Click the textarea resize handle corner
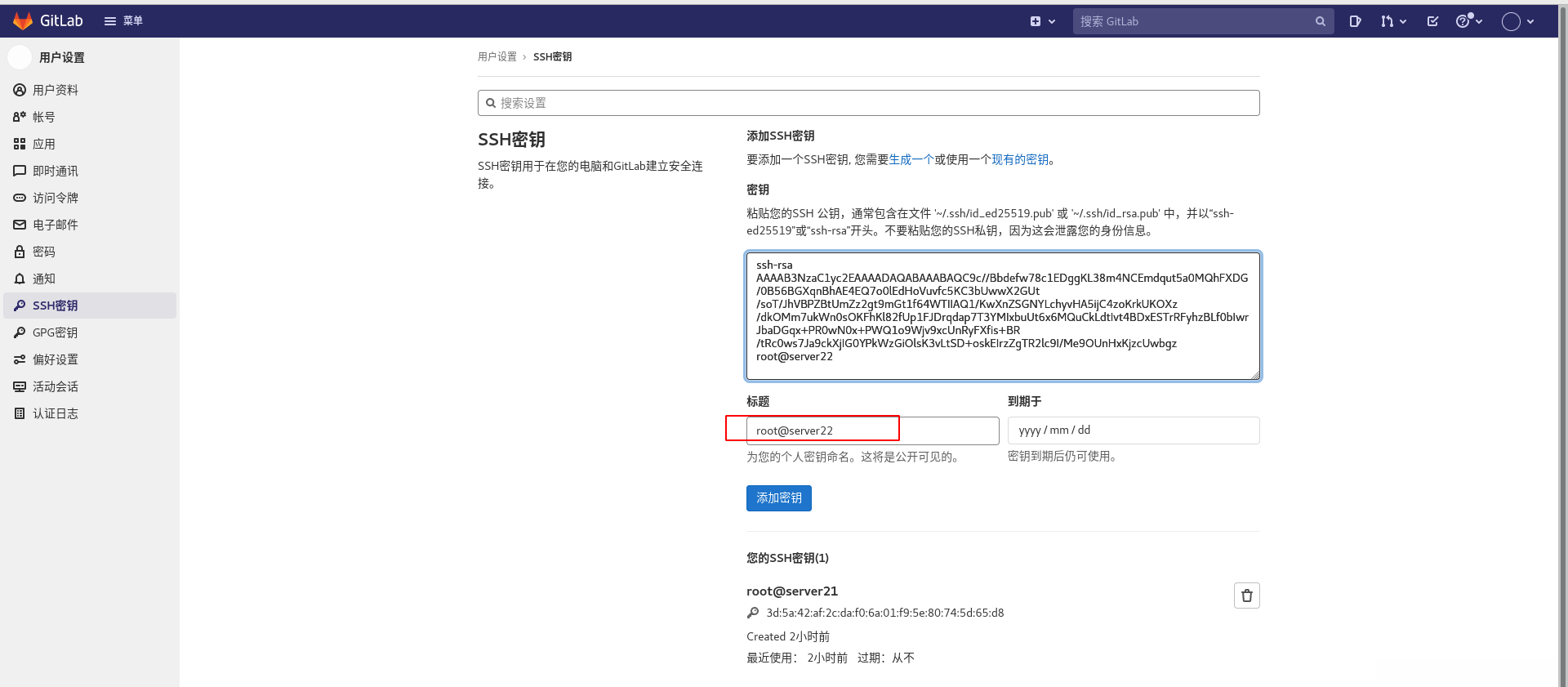Viewport: 1568px width, 687px height. (1254, 374)
